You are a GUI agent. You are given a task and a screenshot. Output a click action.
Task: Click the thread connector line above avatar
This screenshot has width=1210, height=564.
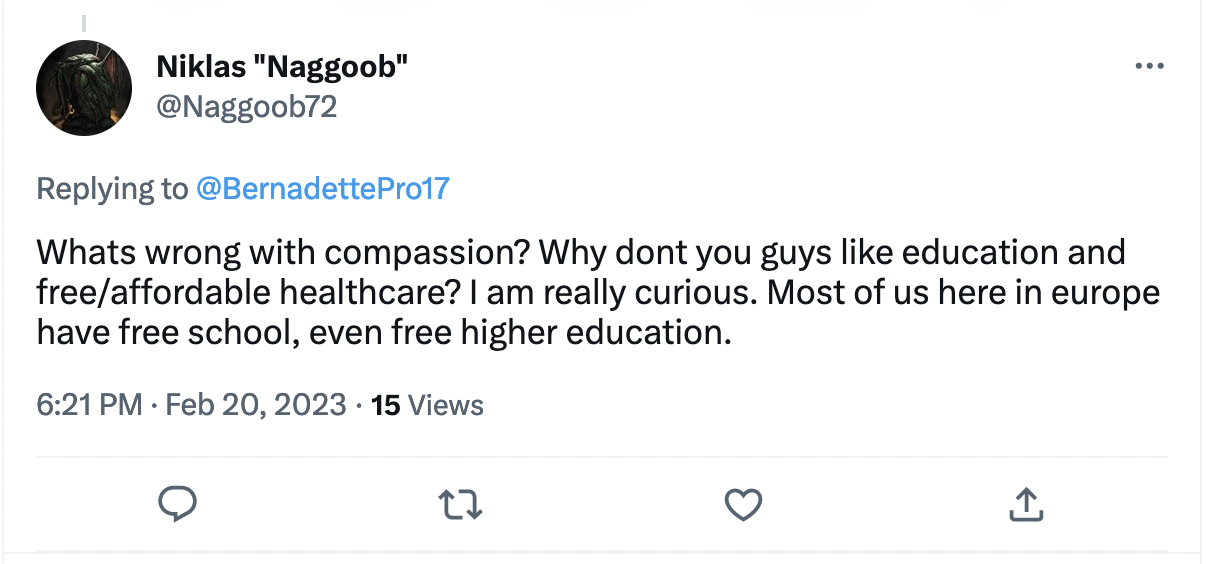(84, 23)
